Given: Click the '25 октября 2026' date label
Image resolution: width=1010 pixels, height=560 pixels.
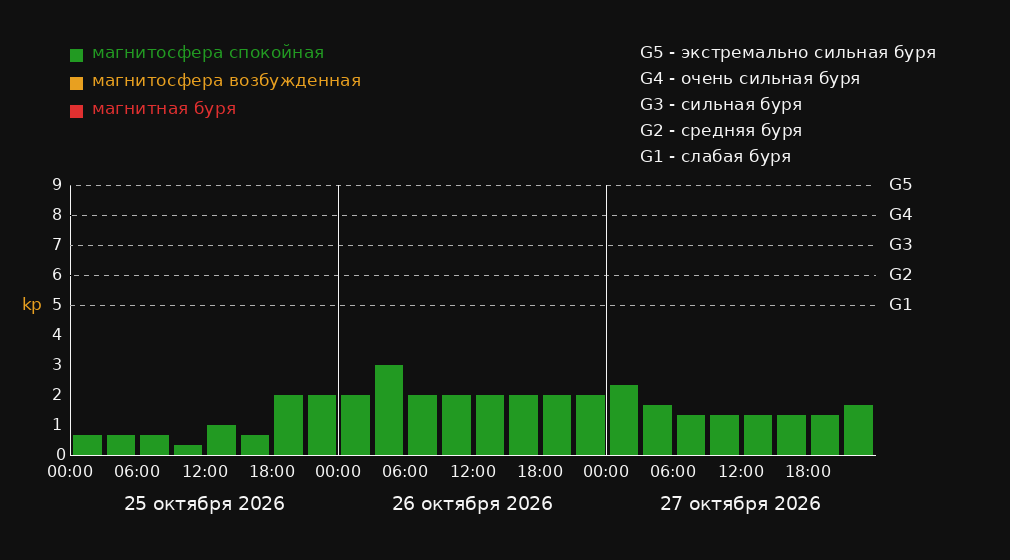Looking at the screenshot, I should [204, 504].
